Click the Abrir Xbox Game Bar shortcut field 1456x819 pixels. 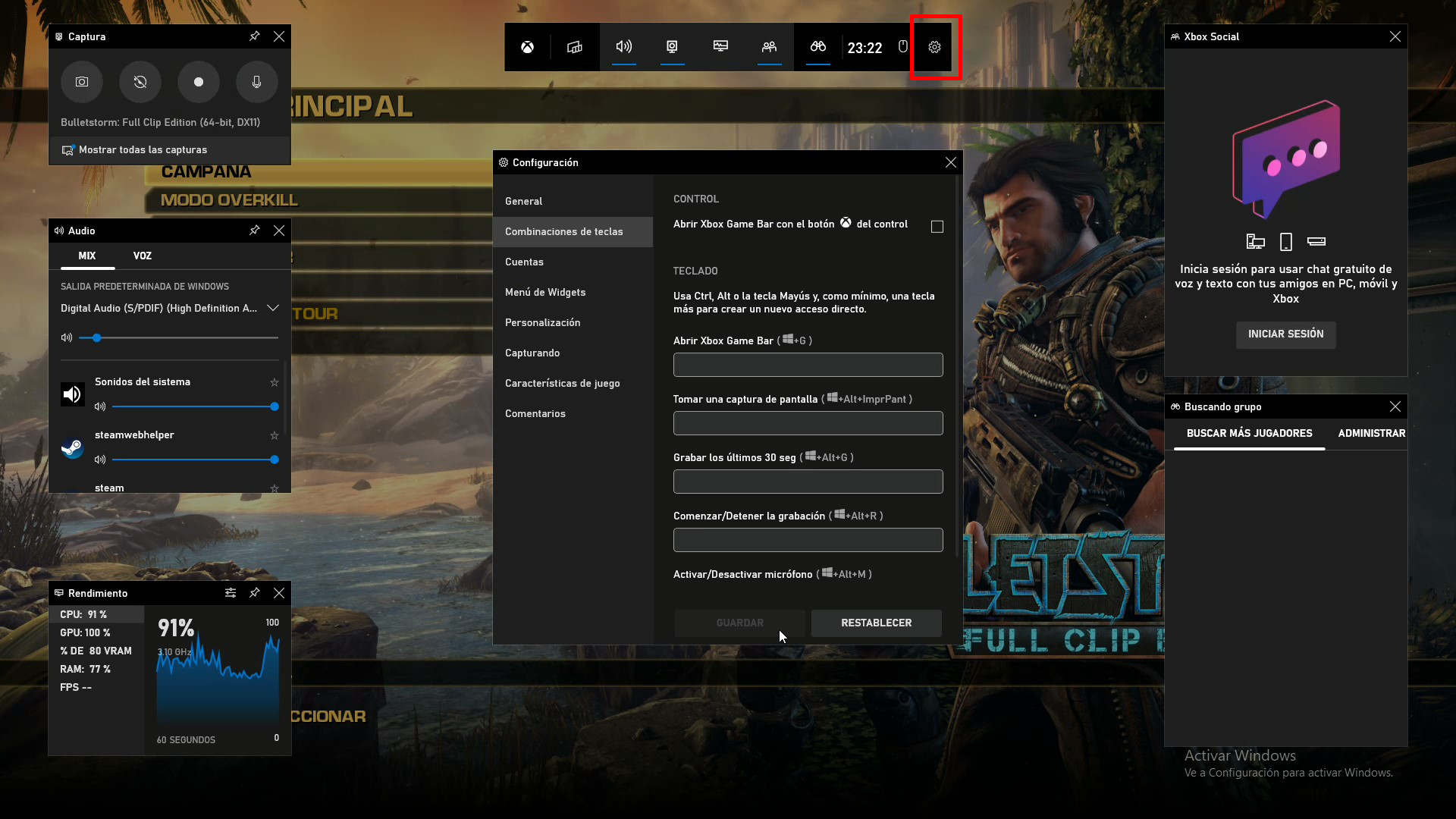[x=808, y=365]
